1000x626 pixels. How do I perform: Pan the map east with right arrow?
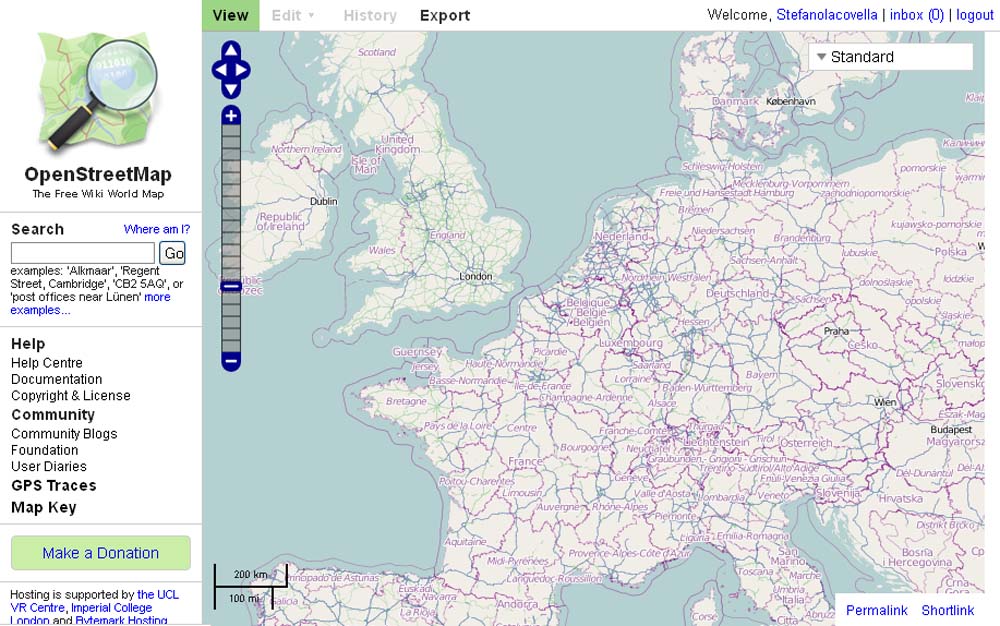pos(242,69)
